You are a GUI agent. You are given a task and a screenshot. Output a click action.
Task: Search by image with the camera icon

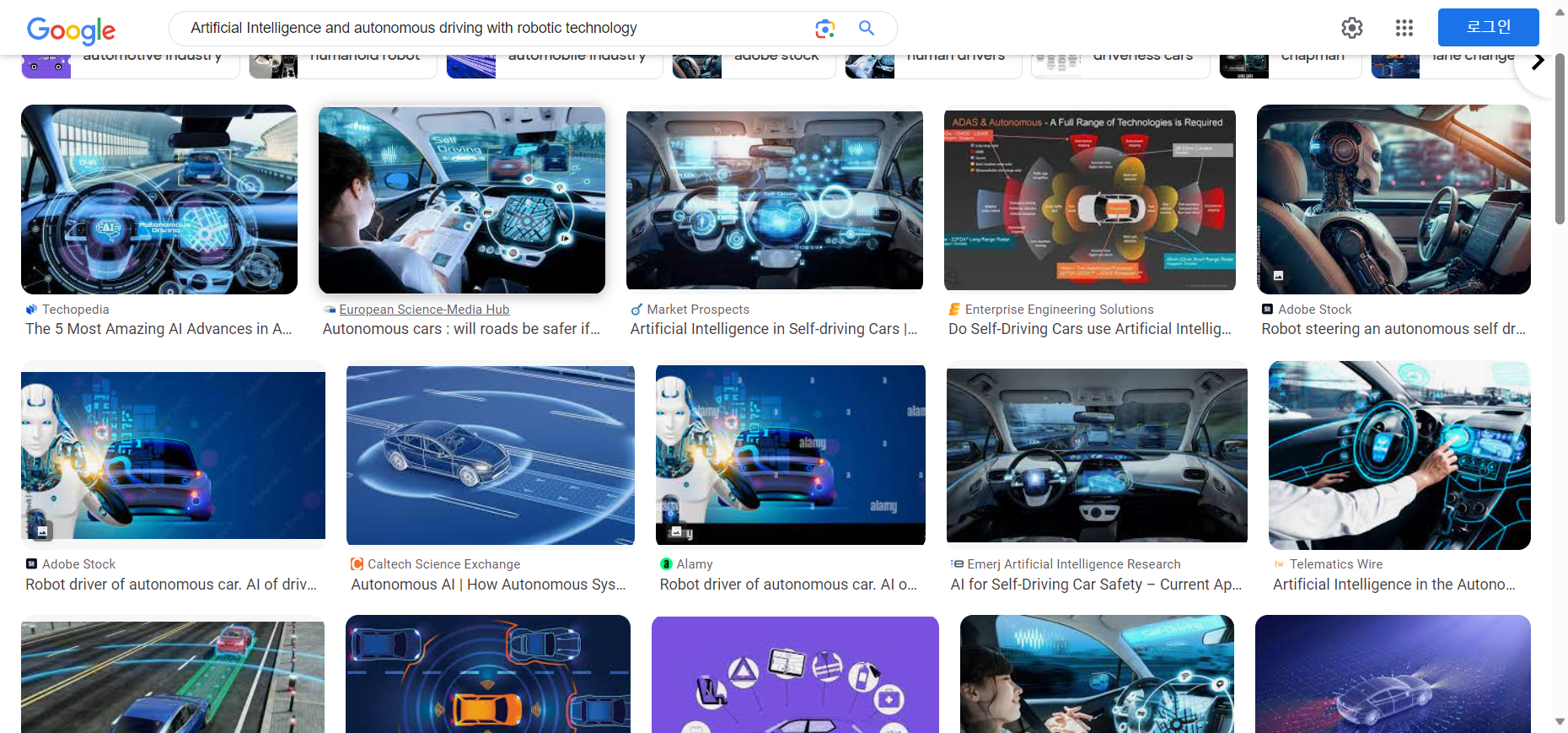point(825,29)
